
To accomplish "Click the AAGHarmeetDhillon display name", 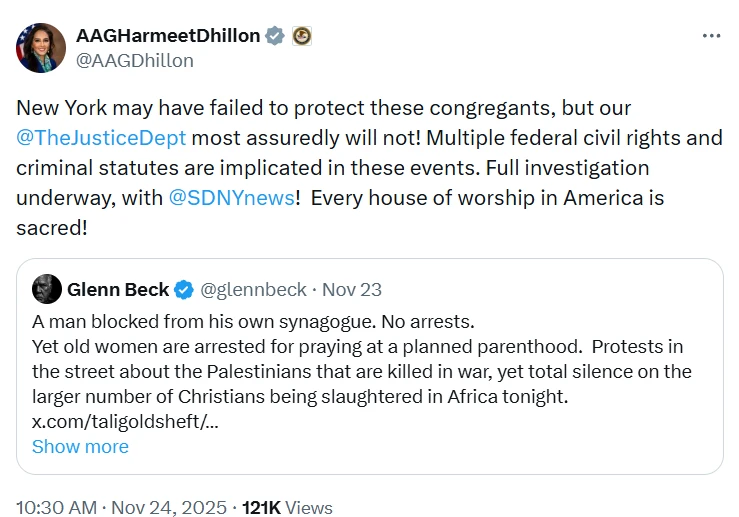I will (168, 36).
